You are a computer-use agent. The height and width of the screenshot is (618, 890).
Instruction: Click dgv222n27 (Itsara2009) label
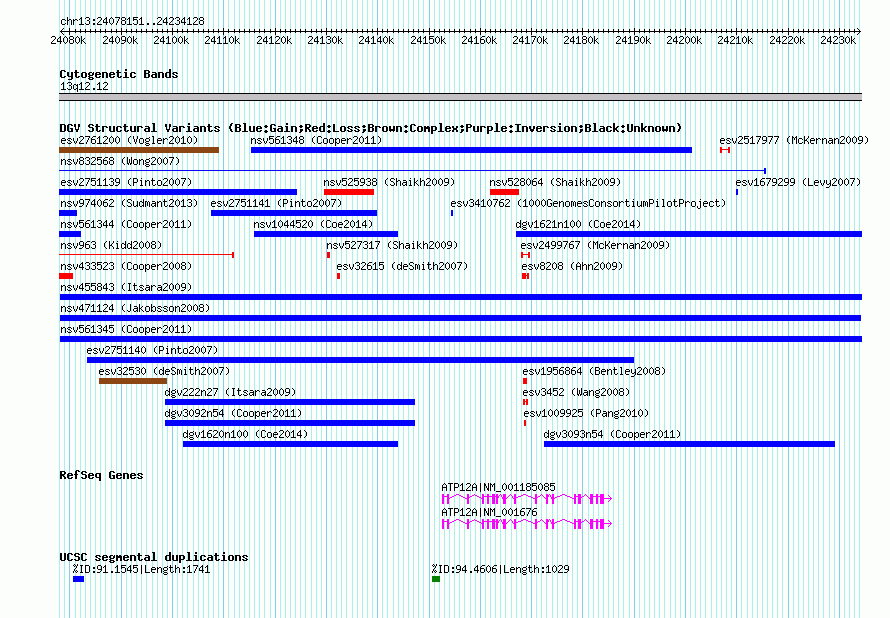230,392
